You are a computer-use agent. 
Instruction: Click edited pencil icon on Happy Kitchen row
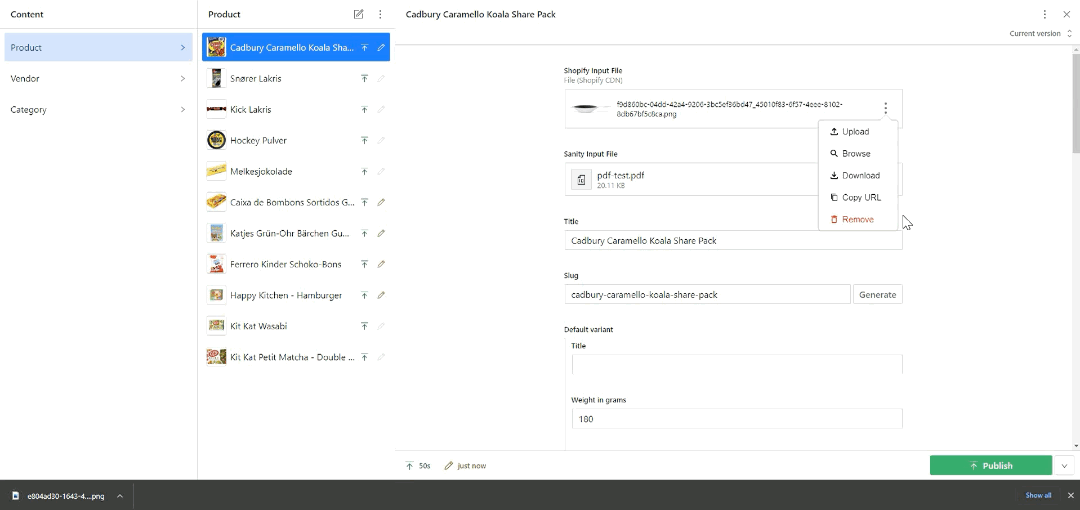[381, 295]
